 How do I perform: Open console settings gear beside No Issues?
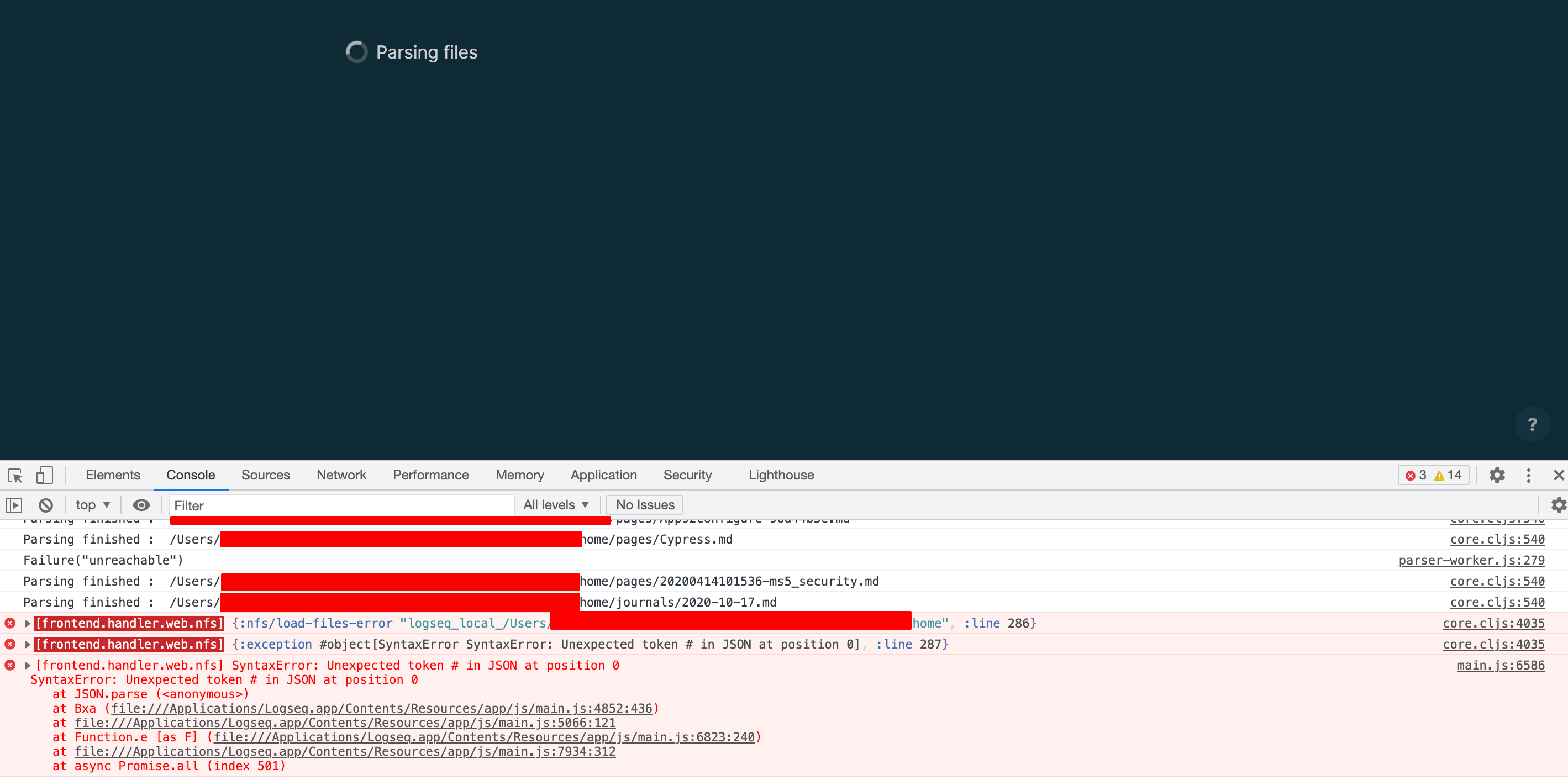coord(1558,505)
